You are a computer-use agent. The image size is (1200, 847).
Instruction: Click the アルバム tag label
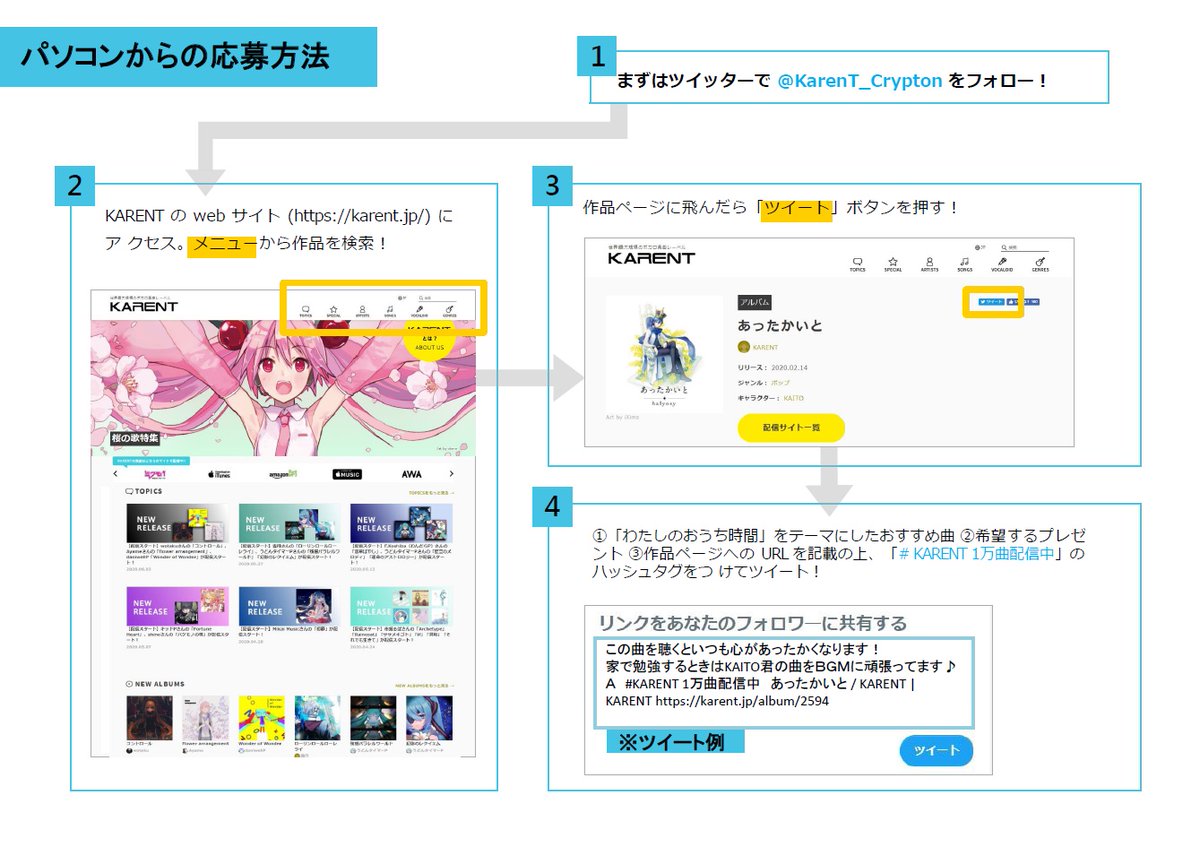tap(754, 302)
